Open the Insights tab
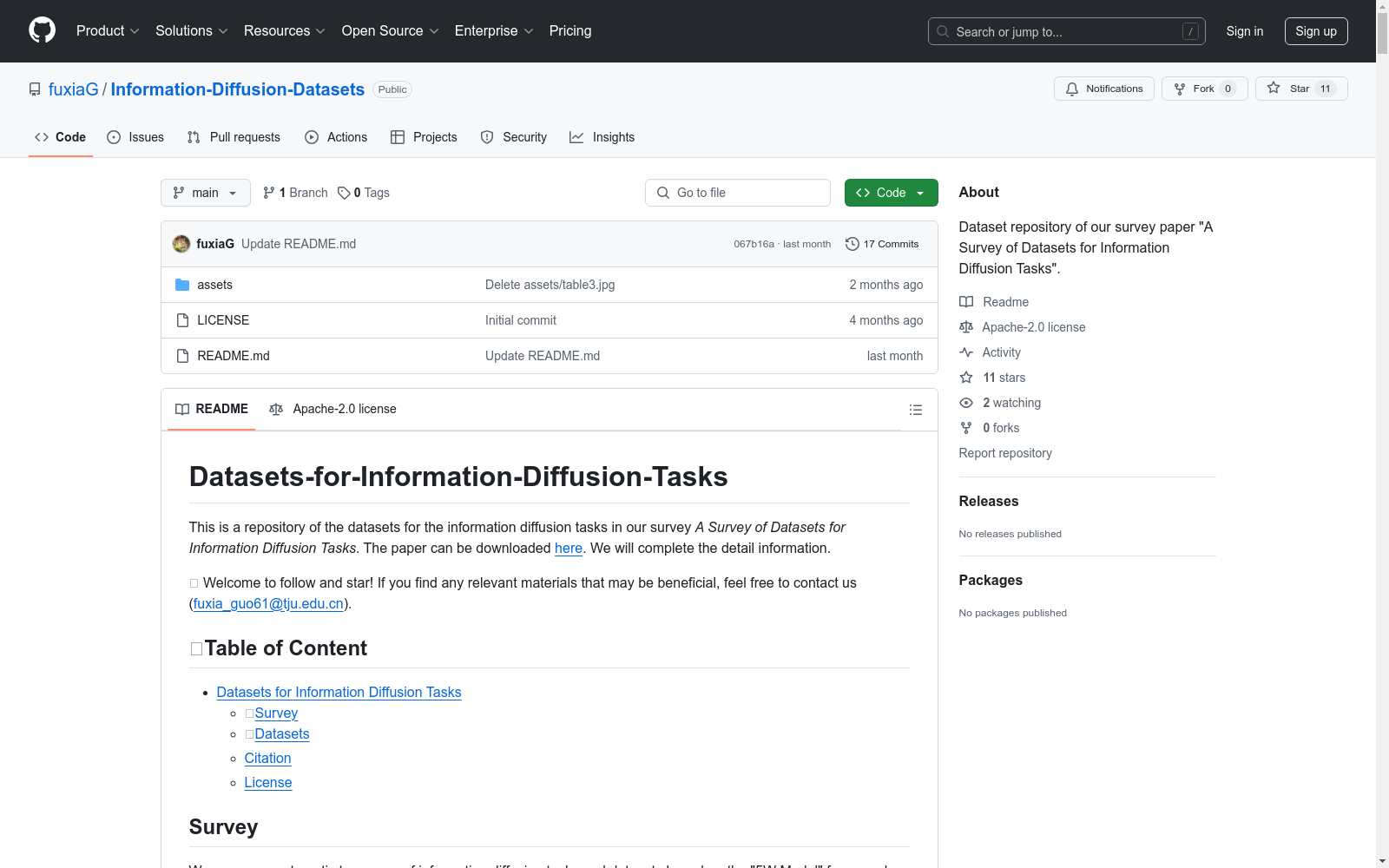1389x868 pixels. pos(602,137)
